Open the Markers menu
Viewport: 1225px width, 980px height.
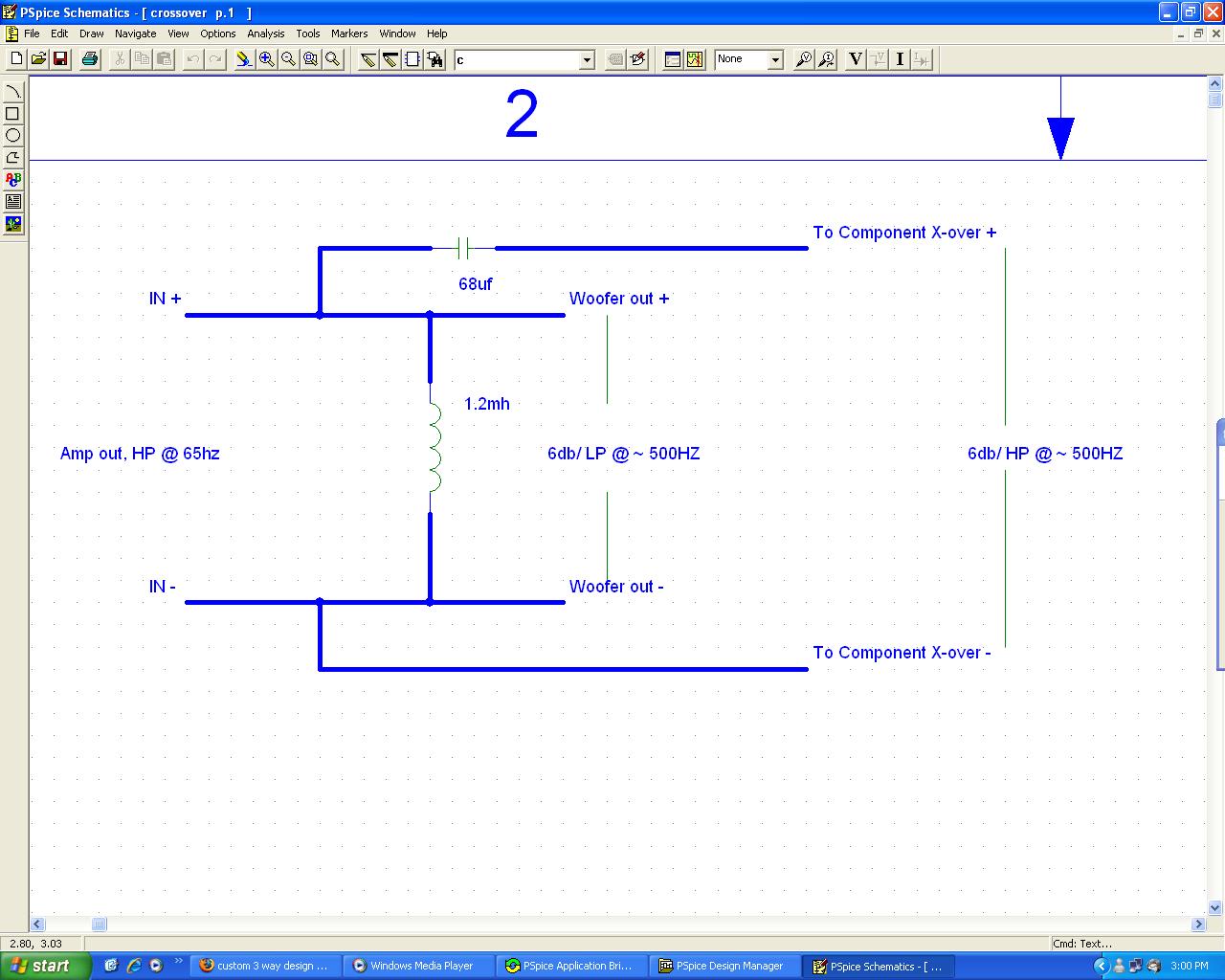pos(349,33)
